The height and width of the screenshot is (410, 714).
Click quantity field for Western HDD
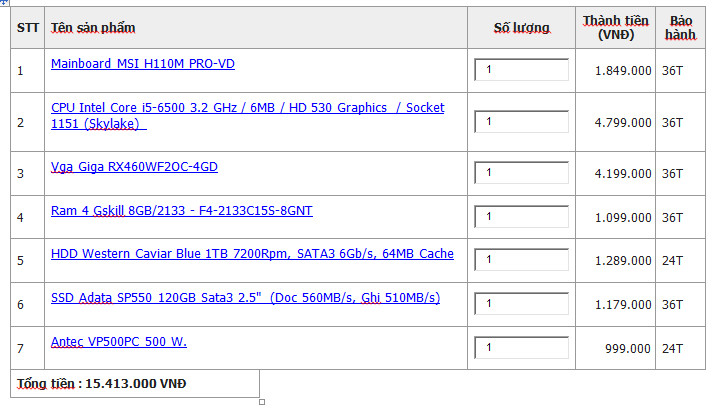521,260
